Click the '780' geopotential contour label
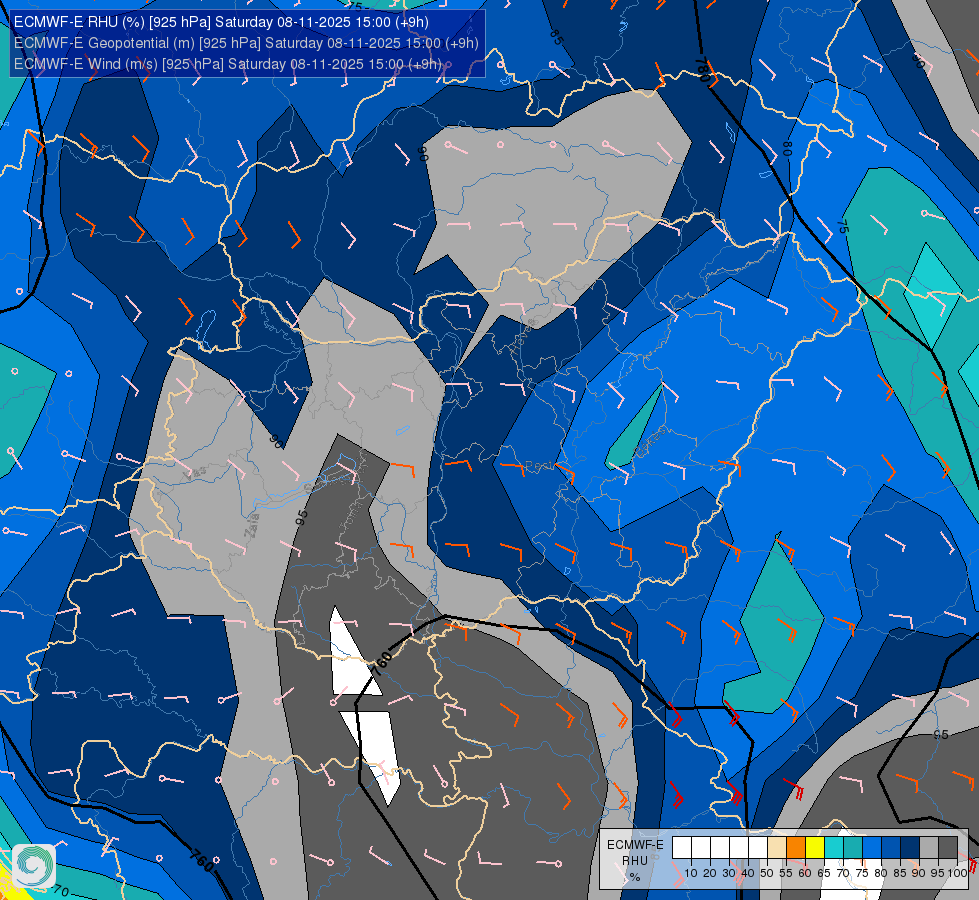This screenshot has width=979, height=900. (x=702, y=70)
